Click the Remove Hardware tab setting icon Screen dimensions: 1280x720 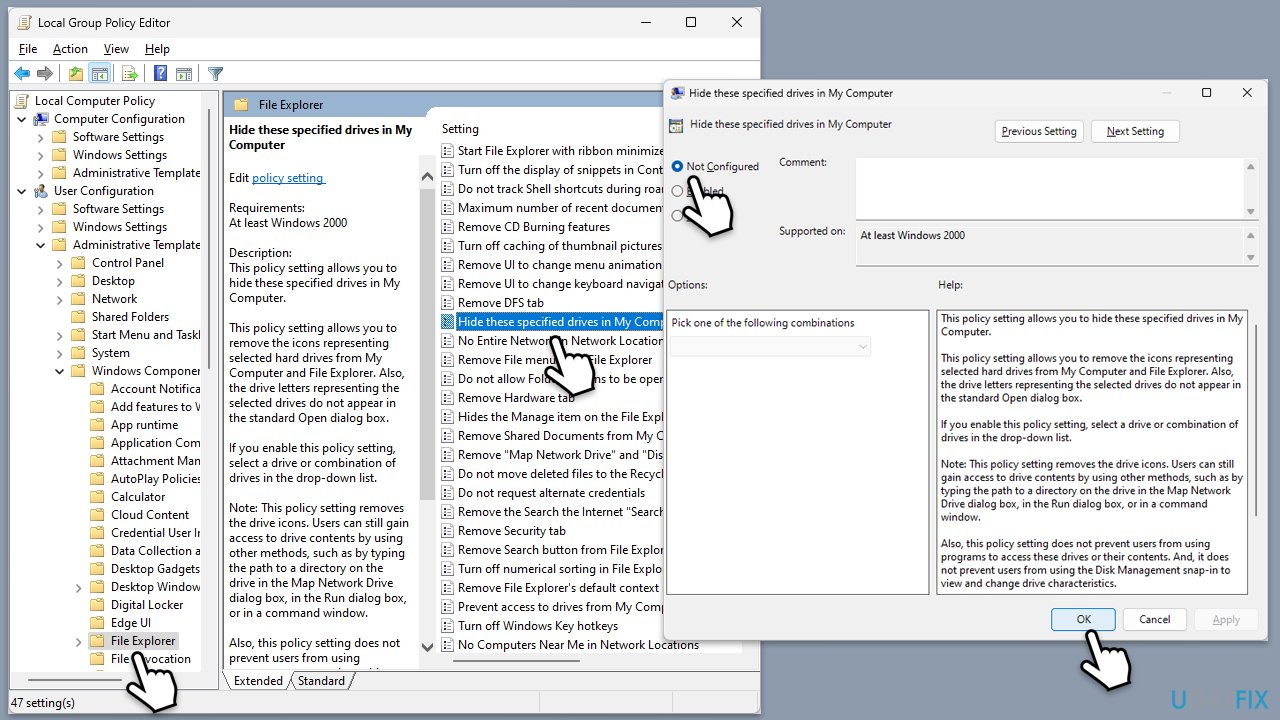pos(448,398)
